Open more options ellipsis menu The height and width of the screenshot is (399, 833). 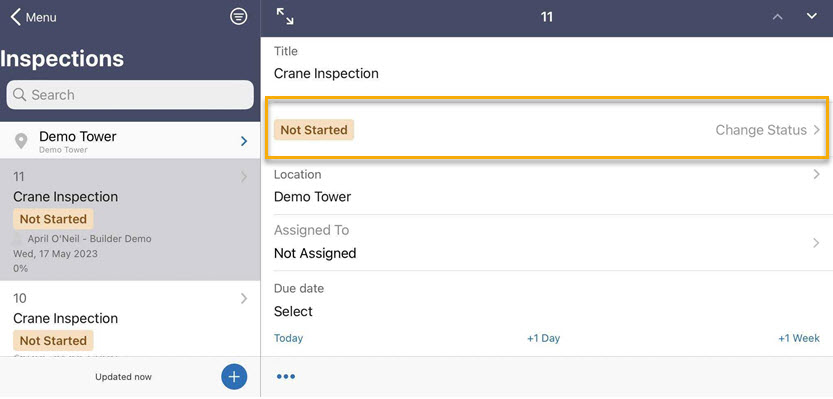pos(286,377)
